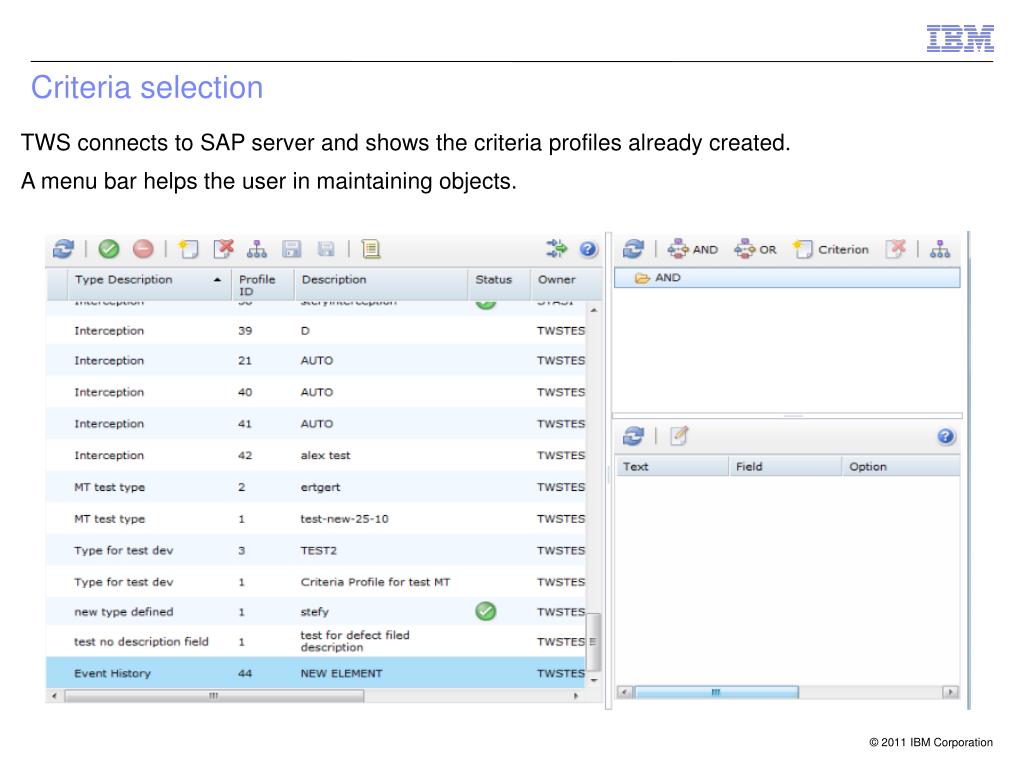Add an AND node to the criteria

(x=692, y=249)
